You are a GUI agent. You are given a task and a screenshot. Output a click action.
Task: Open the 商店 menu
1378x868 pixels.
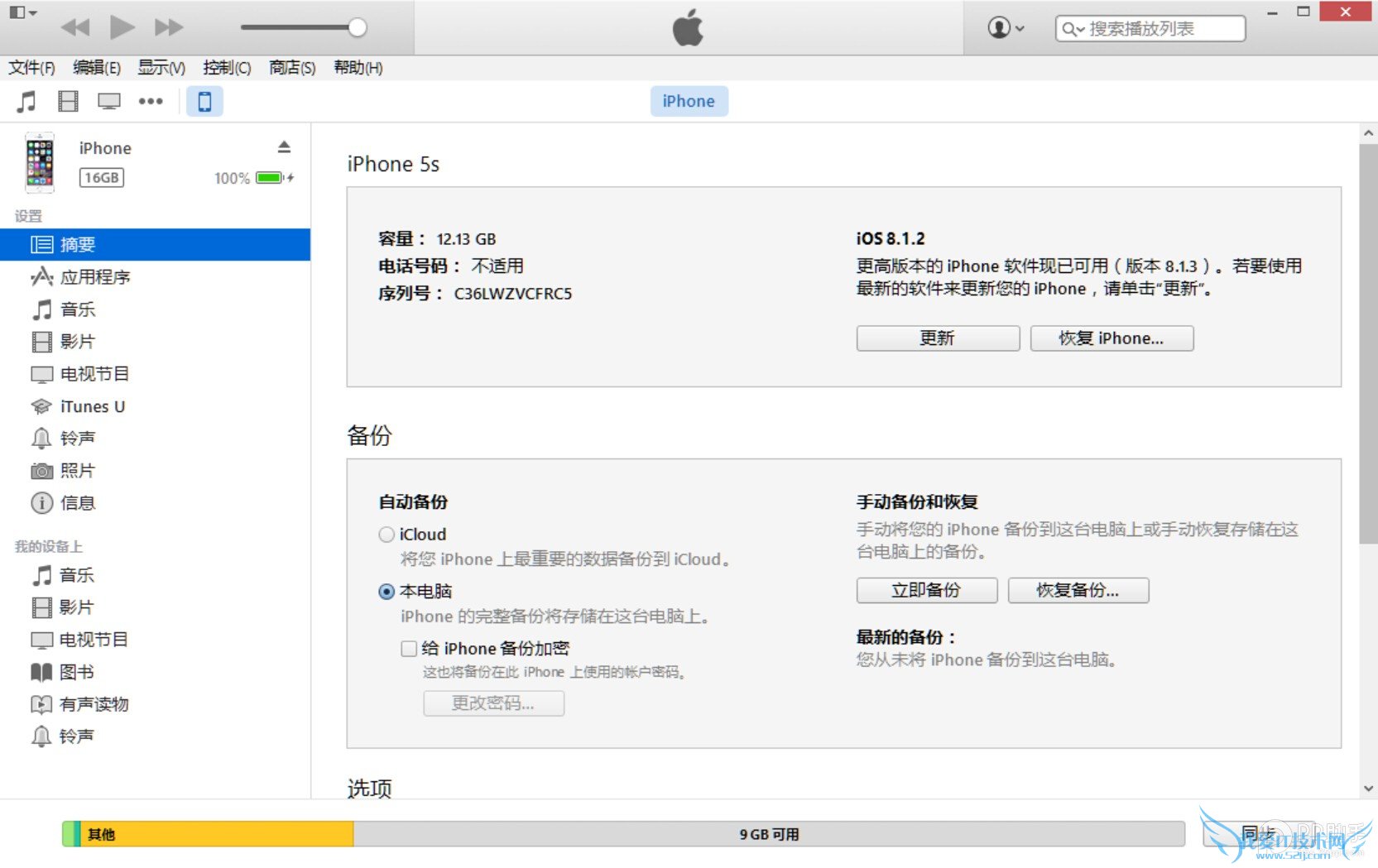[x=290, y=67]
